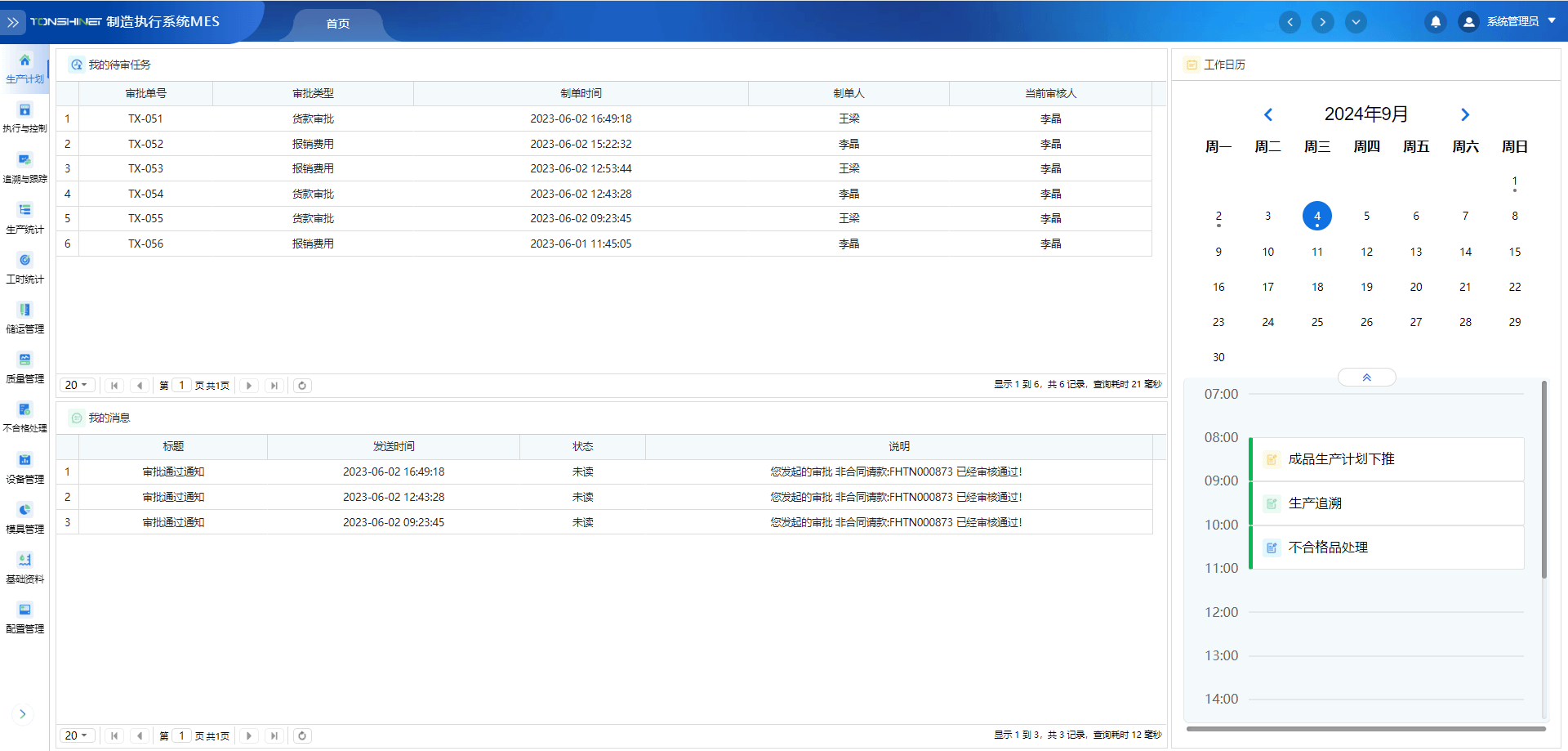Open the tab list dropdown in header
Image resolution: width=1568 pixels, height=751 pixels.
(x=1356, y=22)
